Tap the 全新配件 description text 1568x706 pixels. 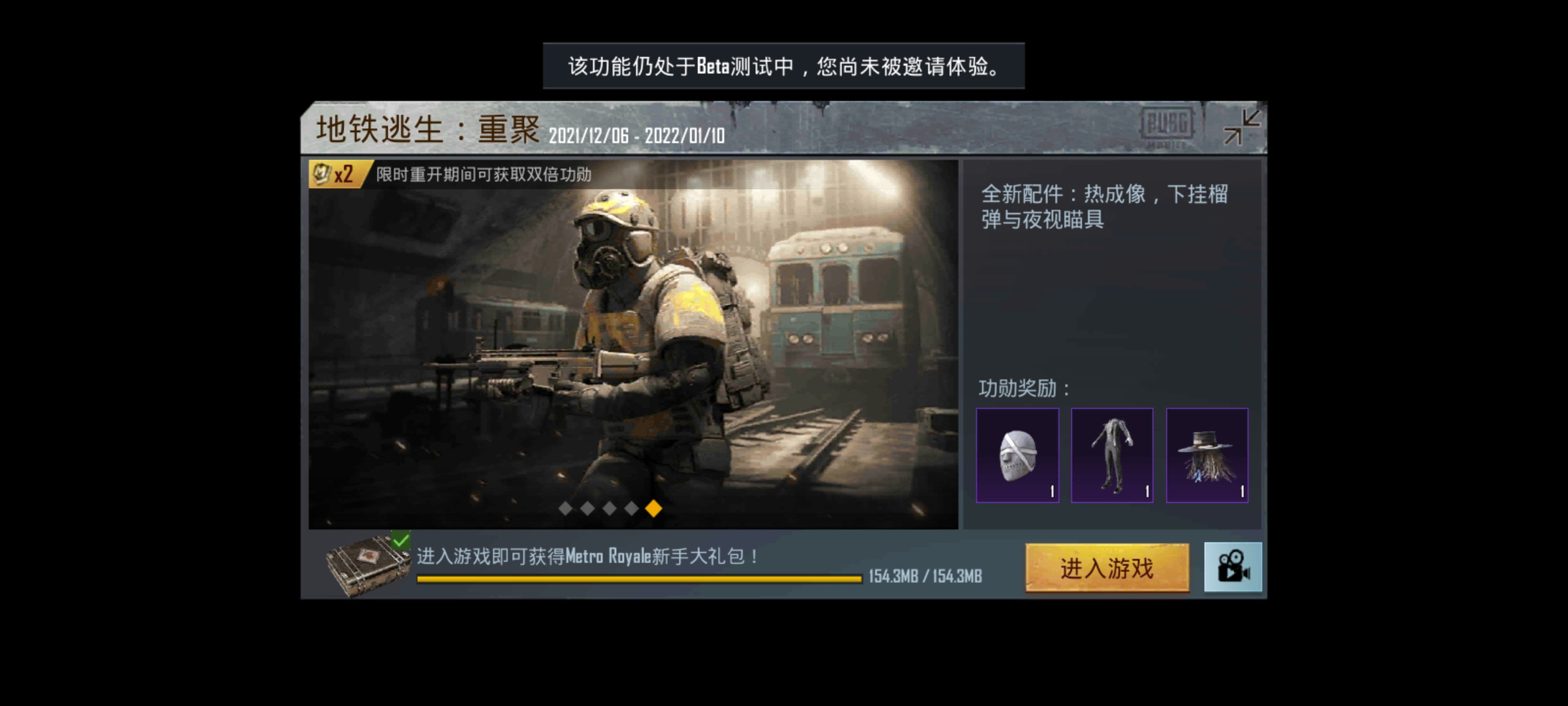coord(1105,207)
